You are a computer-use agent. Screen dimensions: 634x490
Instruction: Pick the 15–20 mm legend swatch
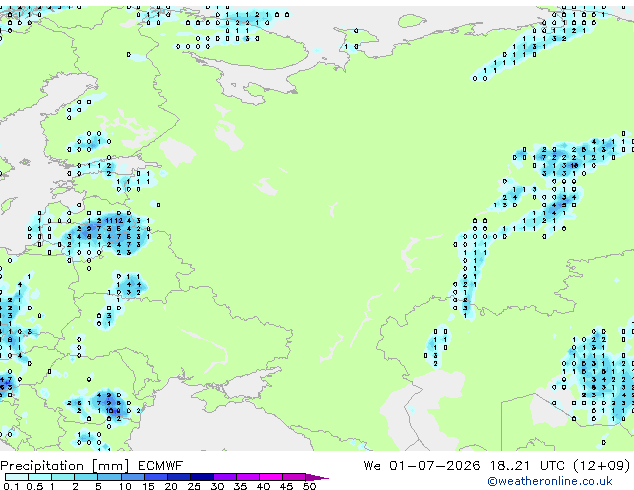point(155,477)
